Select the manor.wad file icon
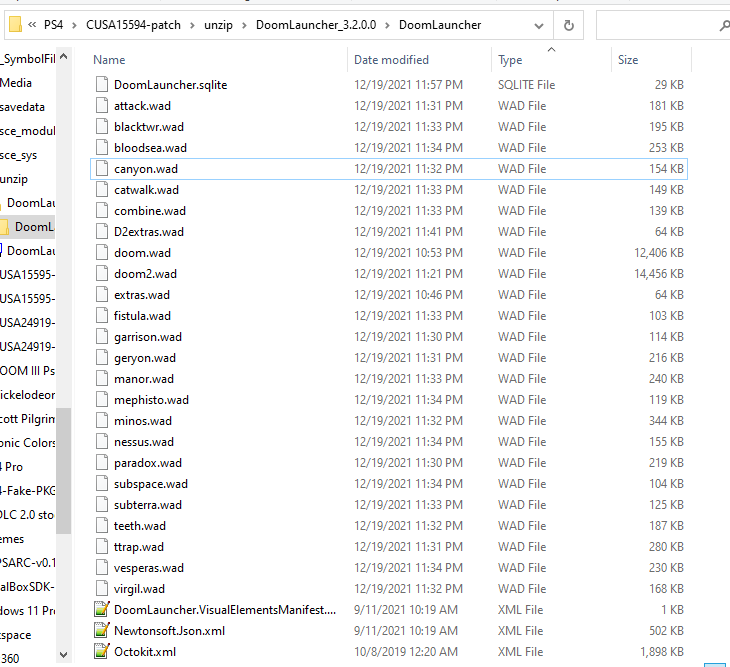730x667 pixels. point(102,378)
